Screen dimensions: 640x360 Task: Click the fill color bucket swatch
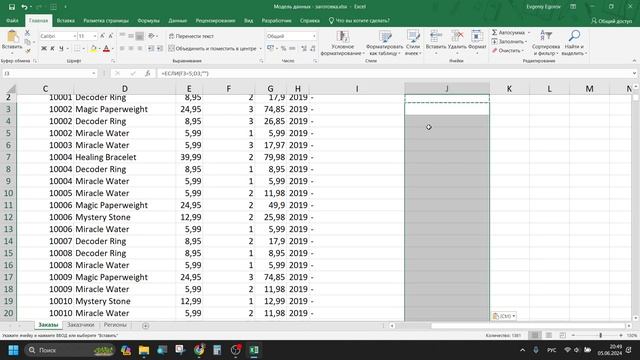click(93, 49)
